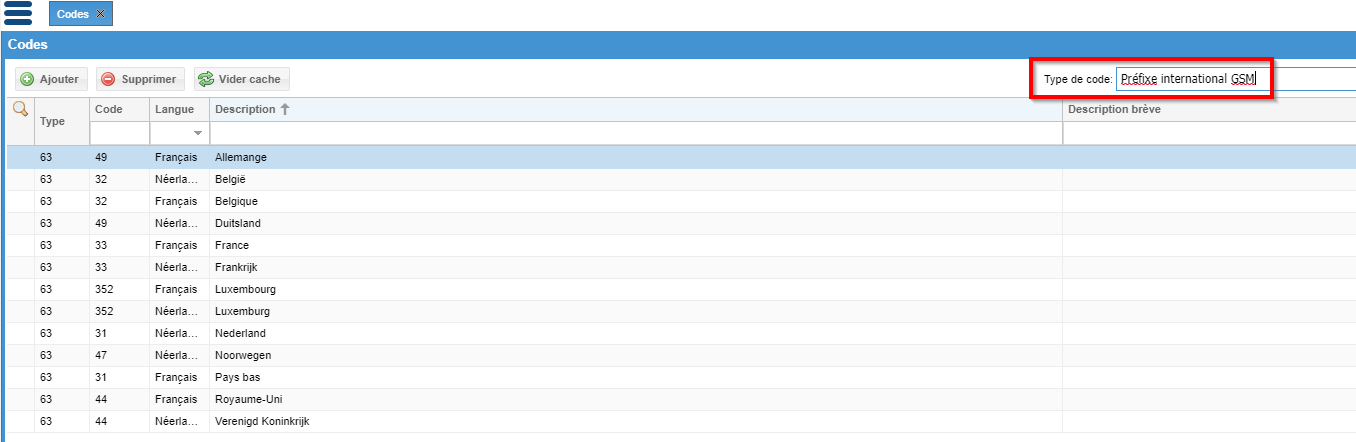Sort by the Type column header
Image resolution: width=1356 pixels, height=442 pixels.
pyautogui.click(x=62, y=121)
